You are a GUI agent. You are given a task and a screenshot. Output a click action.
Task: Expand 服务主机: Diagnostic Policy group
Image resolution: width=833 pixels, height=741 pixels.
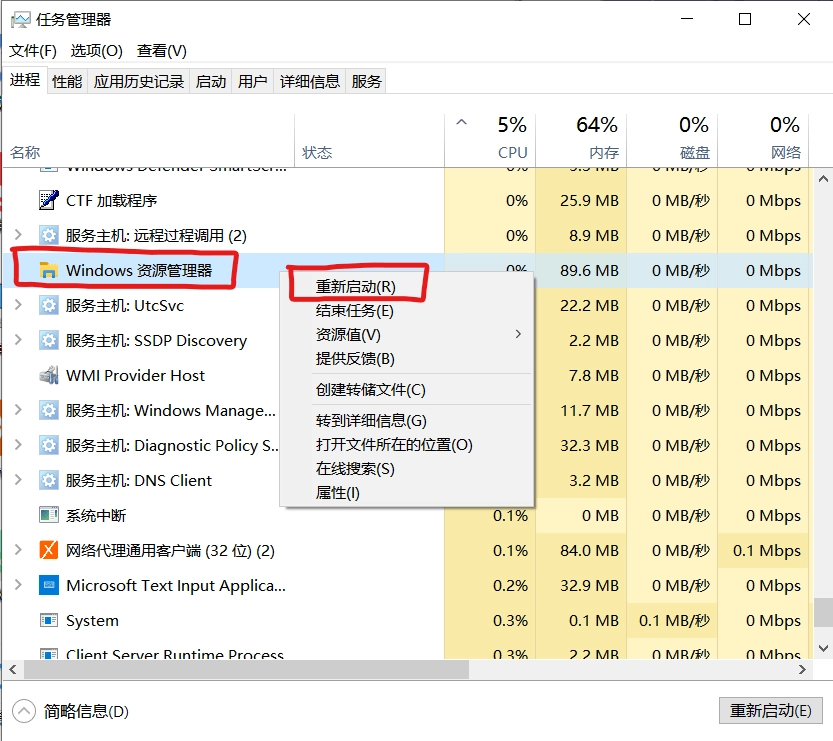coord(18,445)
